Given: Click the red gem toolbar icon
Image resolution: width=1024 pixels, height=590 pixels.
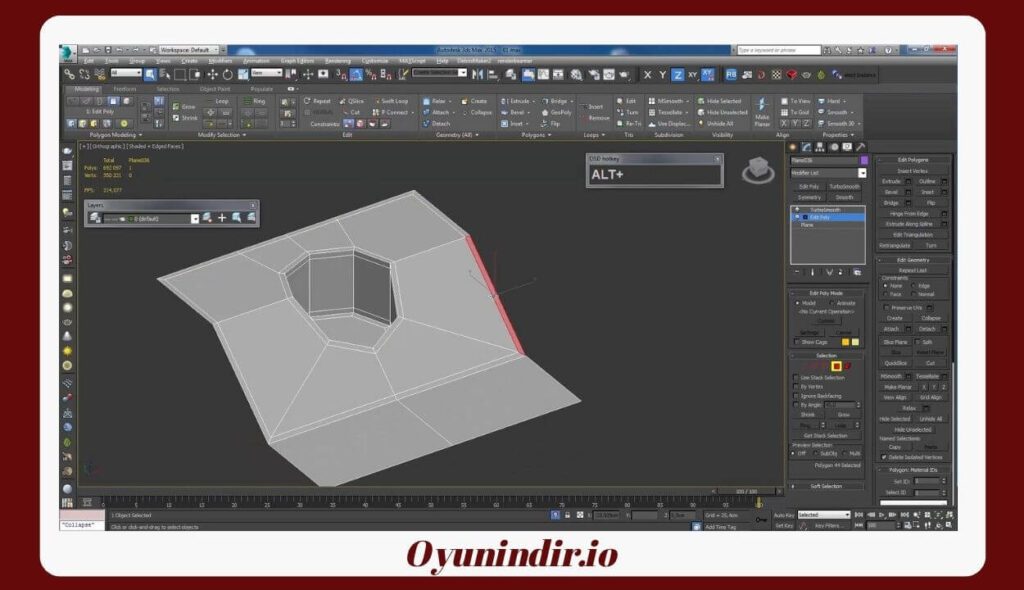Looking at the screenshot, I should [x=792, y=75].
